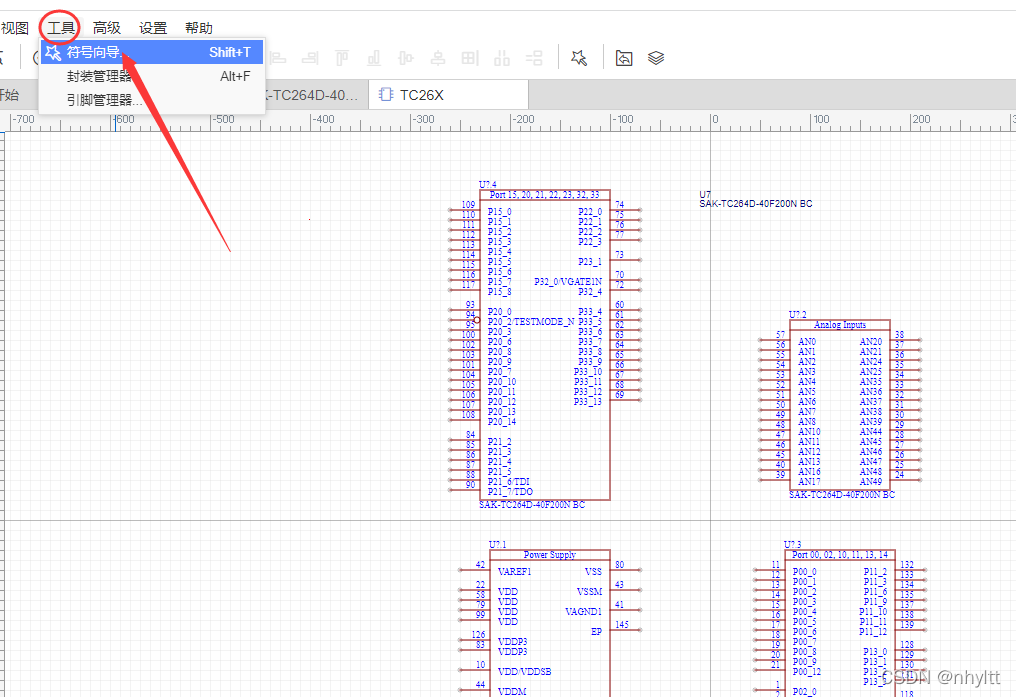
Task: Click the VAREF1 pin label in Power Supply
Action: 514,571
